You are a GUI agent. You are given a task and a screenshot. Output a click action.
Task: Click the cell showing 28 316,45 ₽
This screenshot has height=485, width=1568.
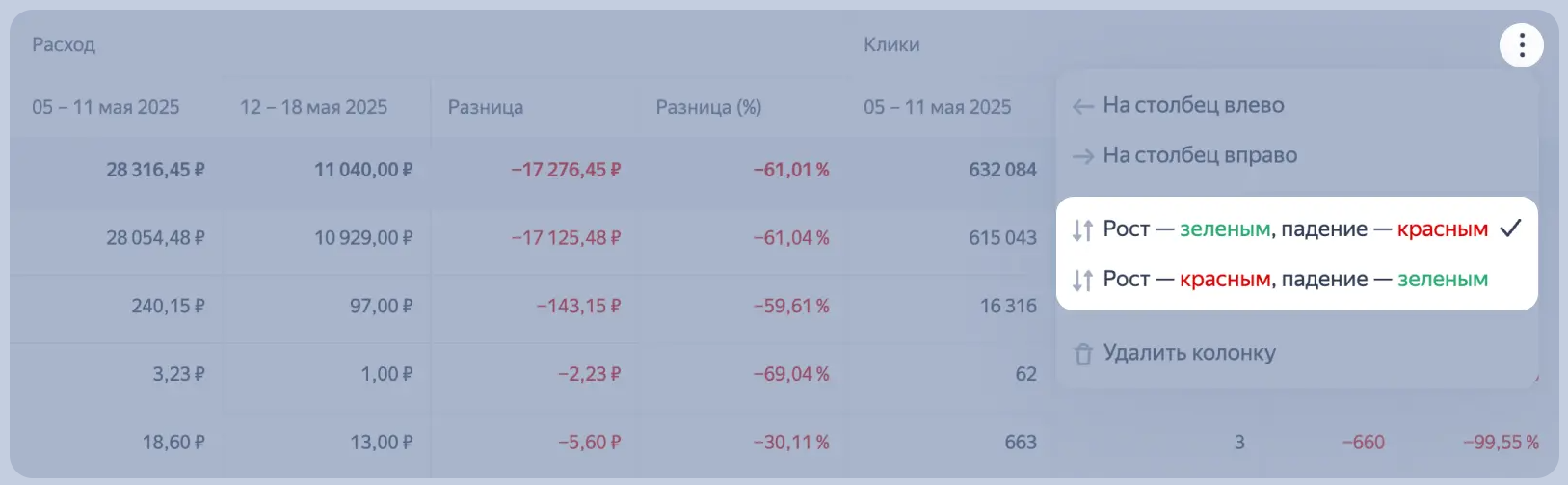155,170
